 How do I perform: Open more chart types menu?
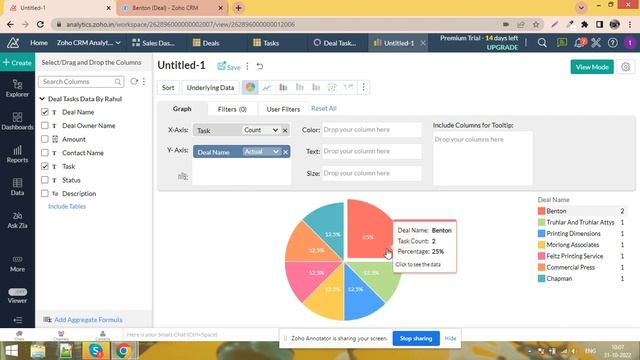pos(363,87)
